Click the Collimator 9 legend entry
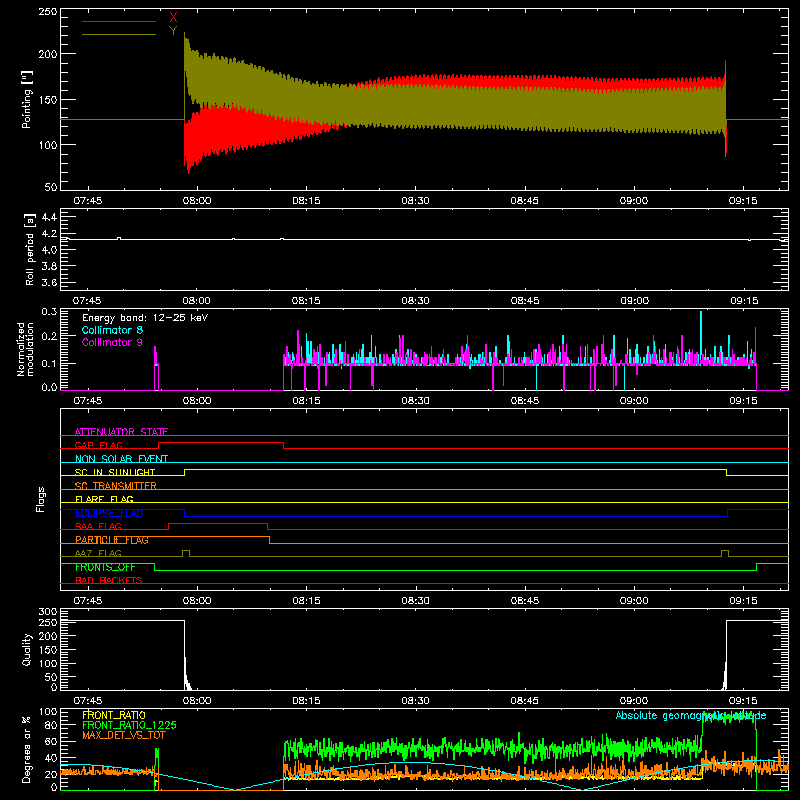Image resolution: width=800 pixels, height=800 pixels. pyautogui.click(x=112, y=342)
